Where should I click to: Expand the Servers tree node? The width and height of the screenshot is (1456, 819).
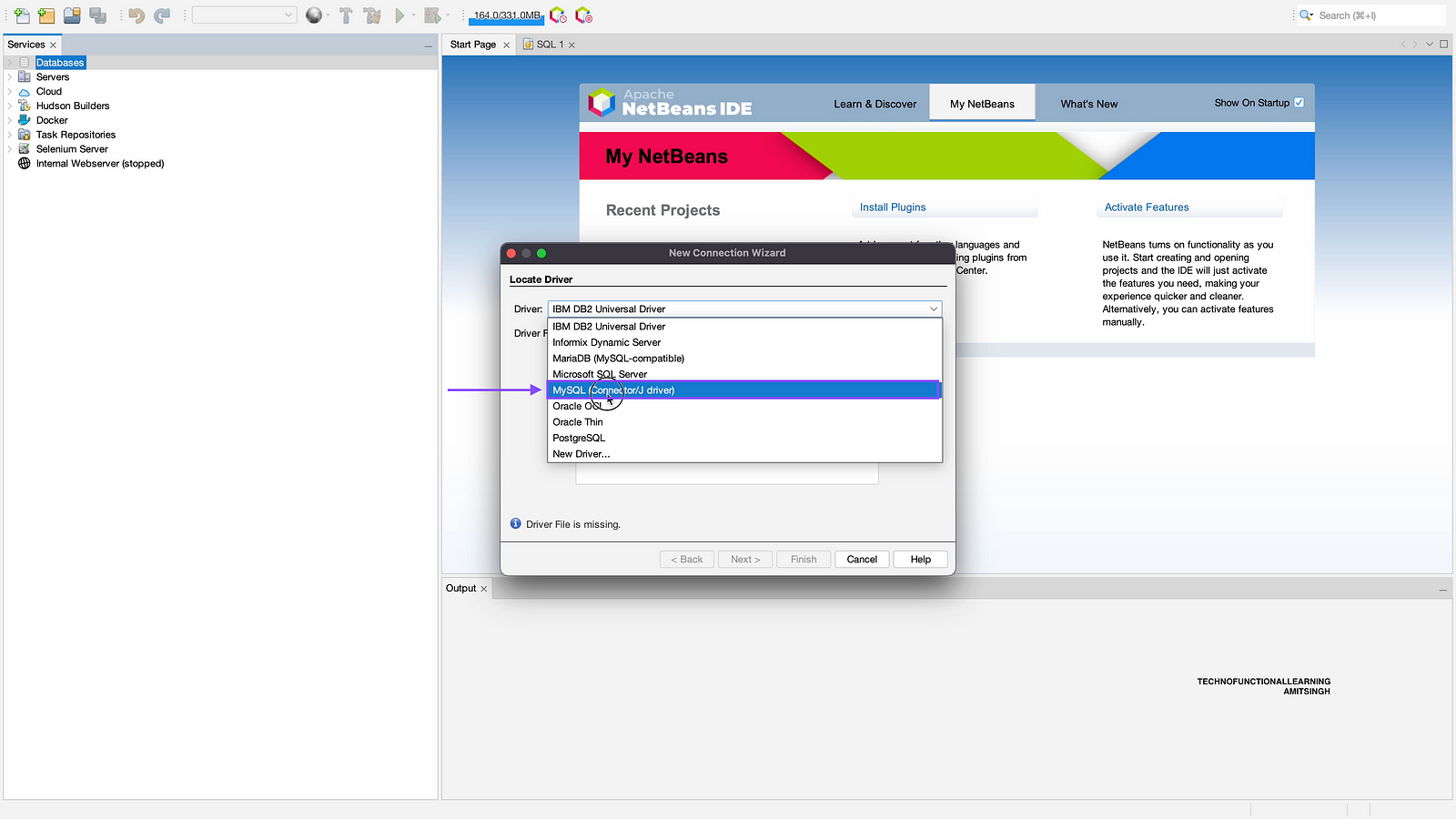click(x=10, y=77)
